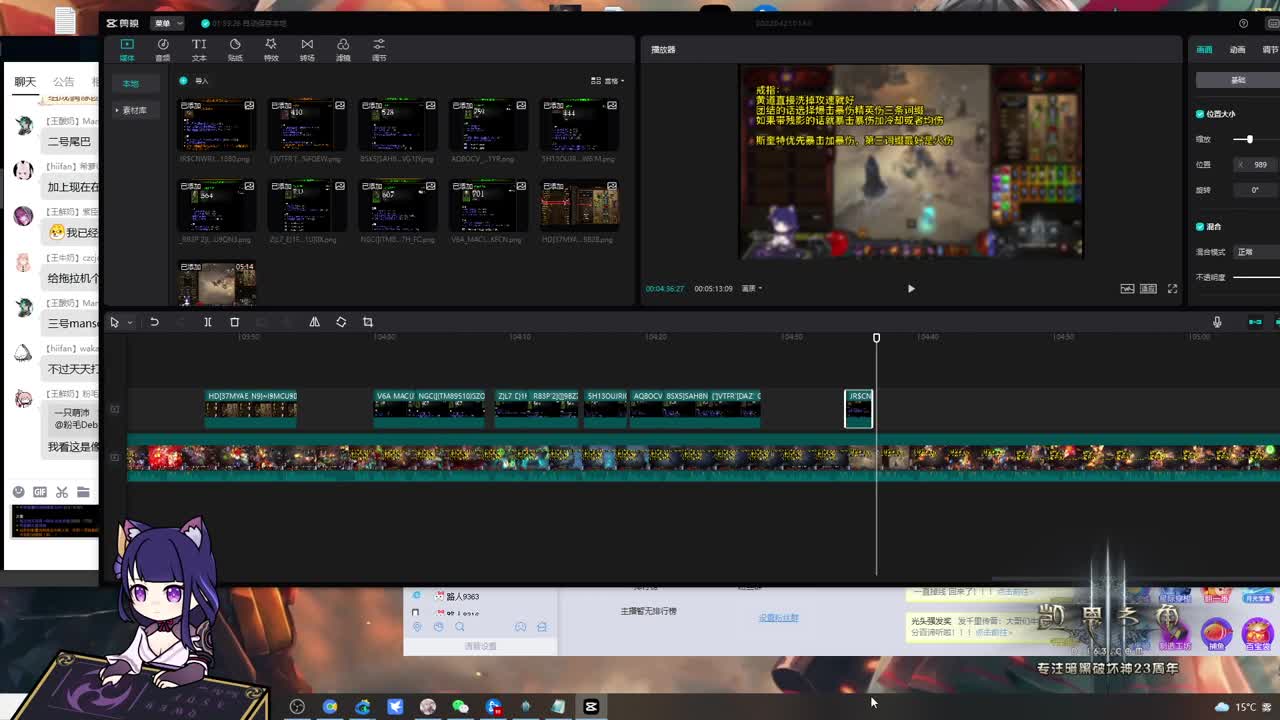
Task: Open the 剪映 app from the taskbar
Action: click(591, 706)
